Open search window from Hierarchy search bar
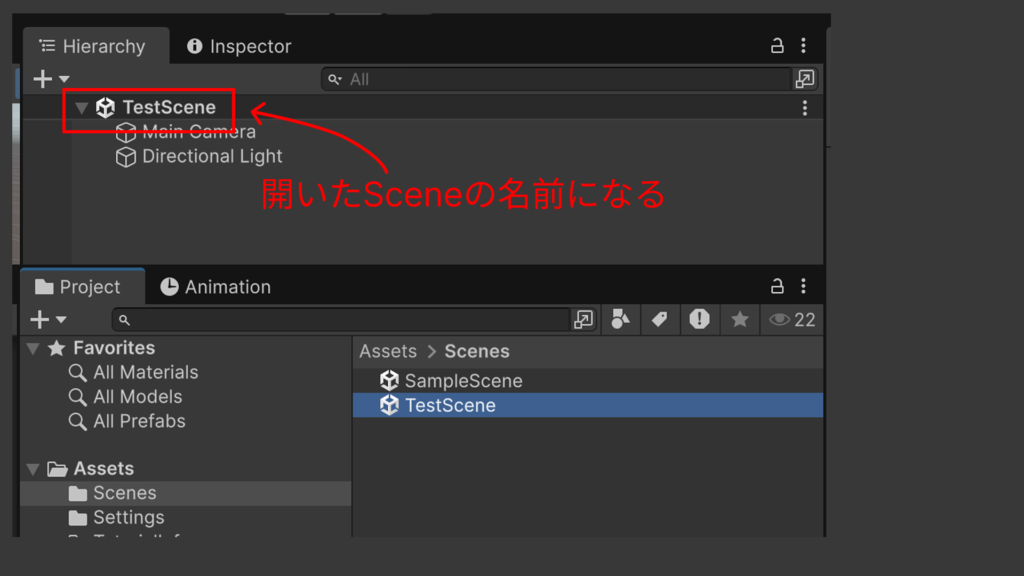This screenshot has width=1024, height=576. point(804,79)
